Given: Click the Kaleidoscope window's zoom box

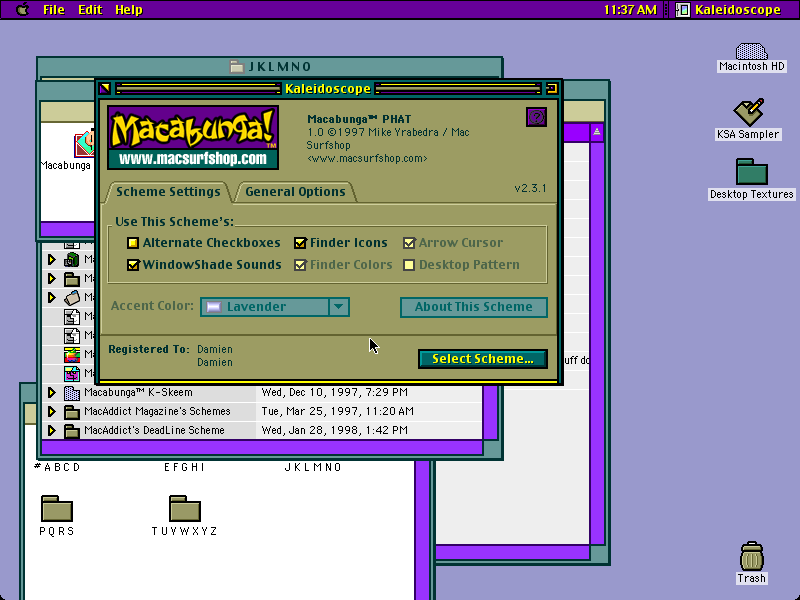Looking at the screenshot, I should click(552, 89).
